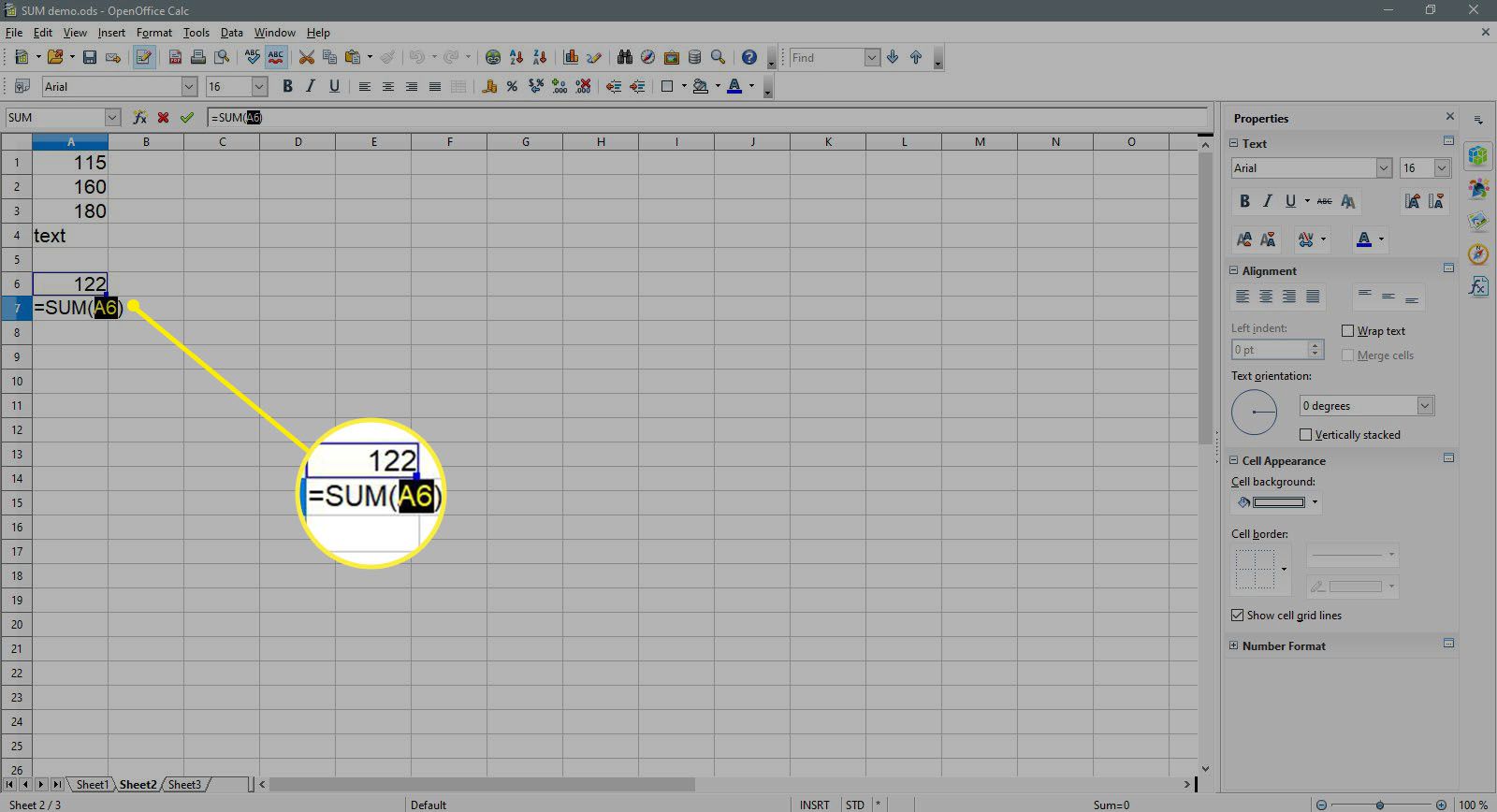The image size is (1497, 812).
Task: Select cell A1 containing 115
Action: pos(70,162)
